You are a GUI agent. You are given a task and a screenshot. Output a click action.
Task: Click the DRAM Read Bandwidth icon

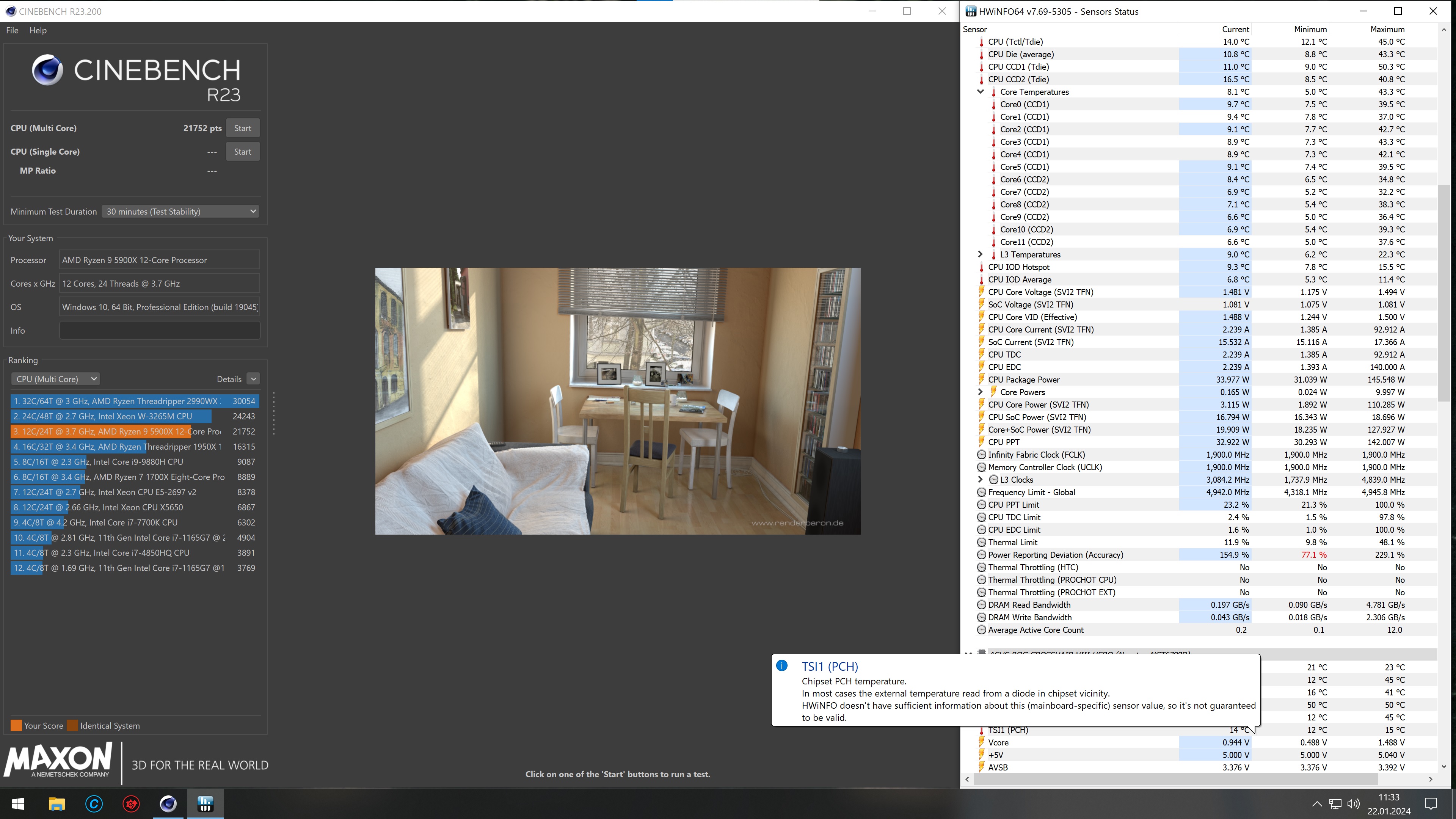tap(982, 605)
